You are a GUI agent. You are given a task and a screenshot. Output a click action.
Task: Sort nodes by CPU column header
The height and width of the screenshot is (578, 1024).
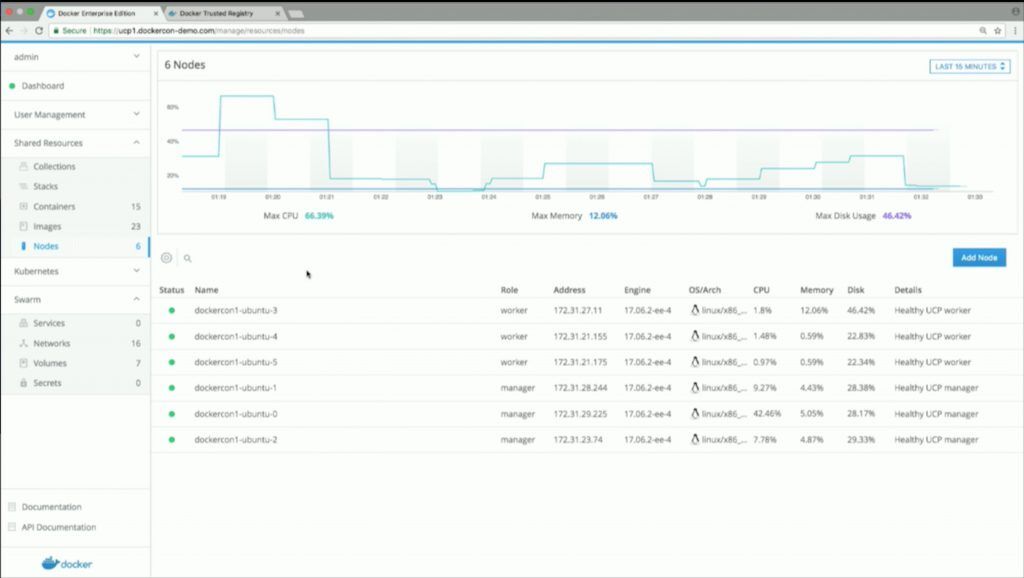[761, 290]
